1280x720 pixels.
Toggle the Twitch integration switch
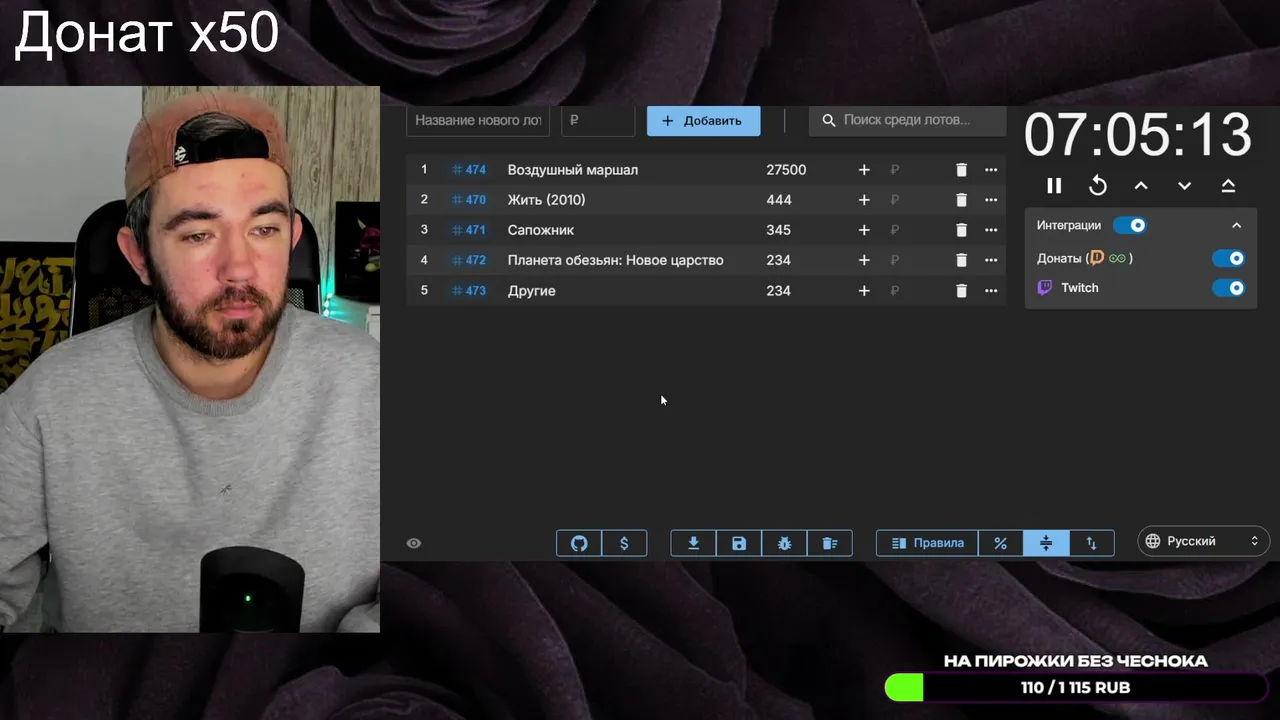(1228, 288)
